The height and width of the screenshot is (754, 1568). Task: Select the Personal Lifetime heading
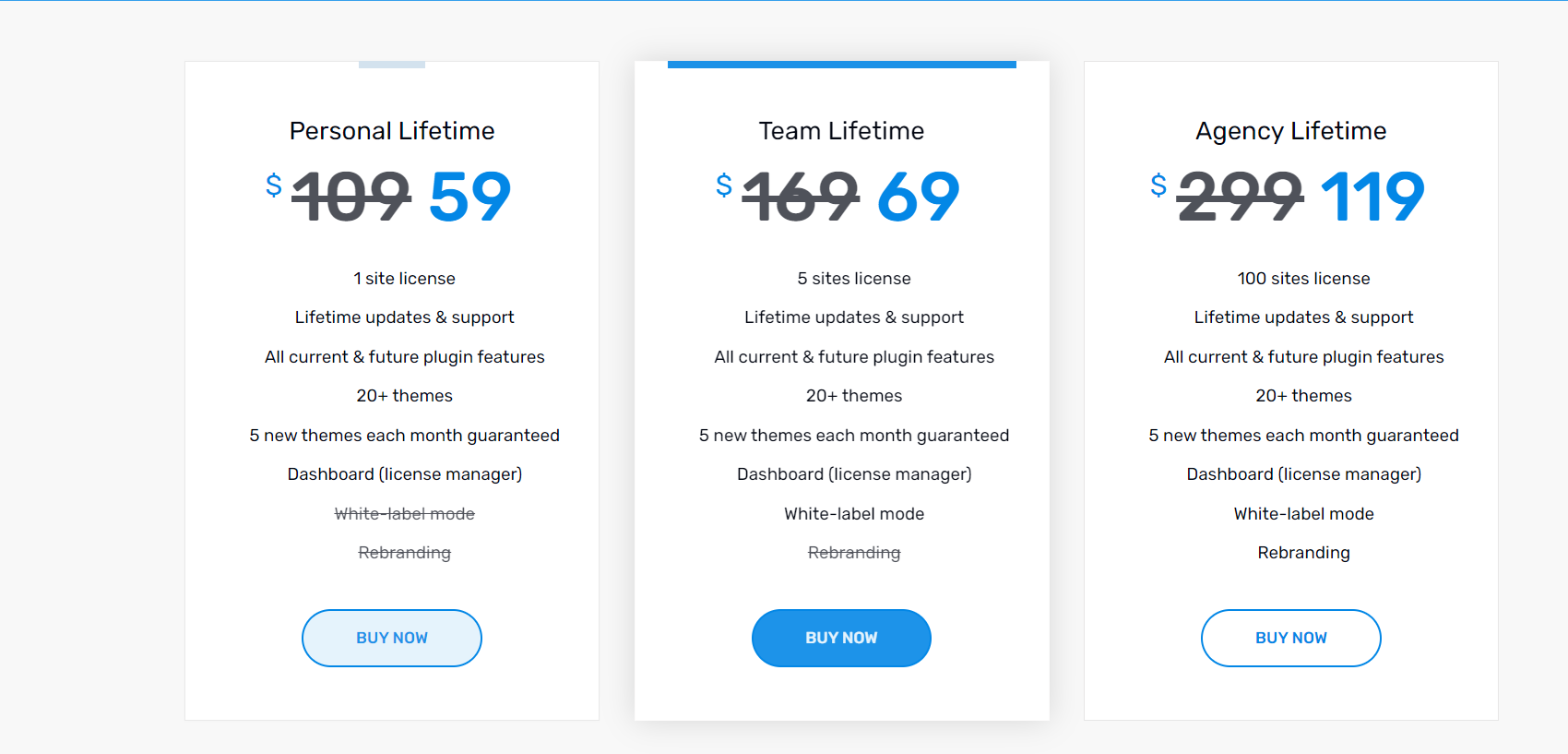click(392, 131)
